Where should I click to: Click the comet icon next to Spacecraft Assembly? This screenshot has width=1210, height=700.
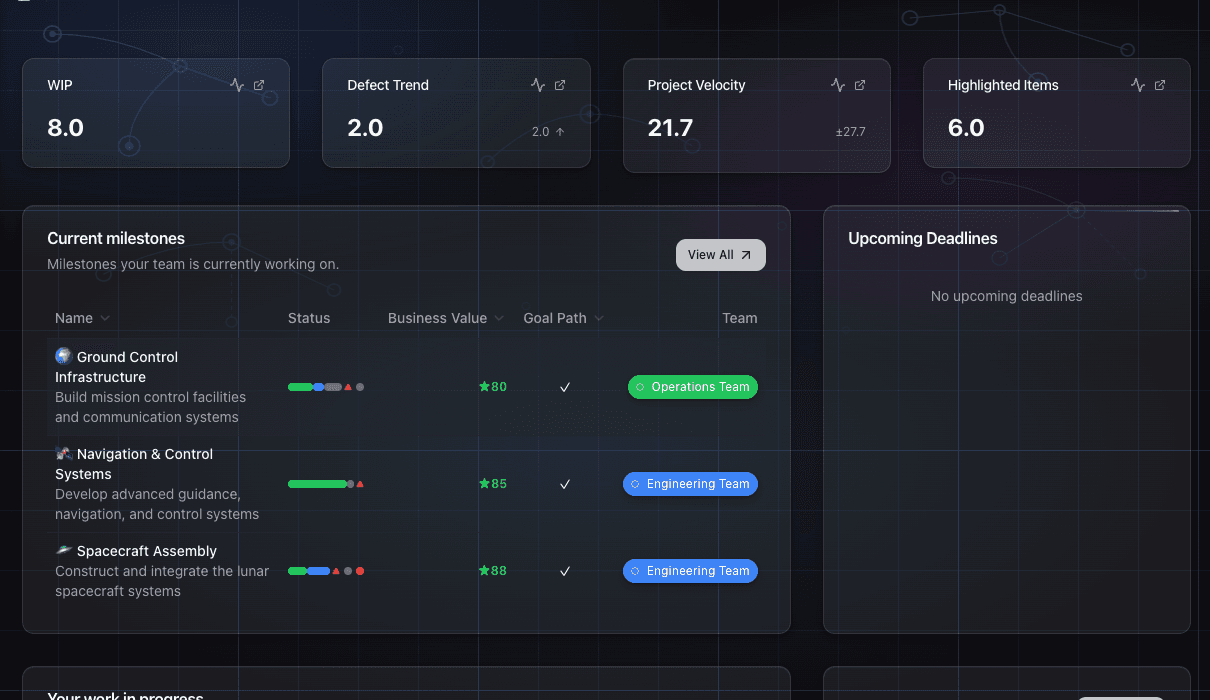pyautogui.click(x=62, y=550)
